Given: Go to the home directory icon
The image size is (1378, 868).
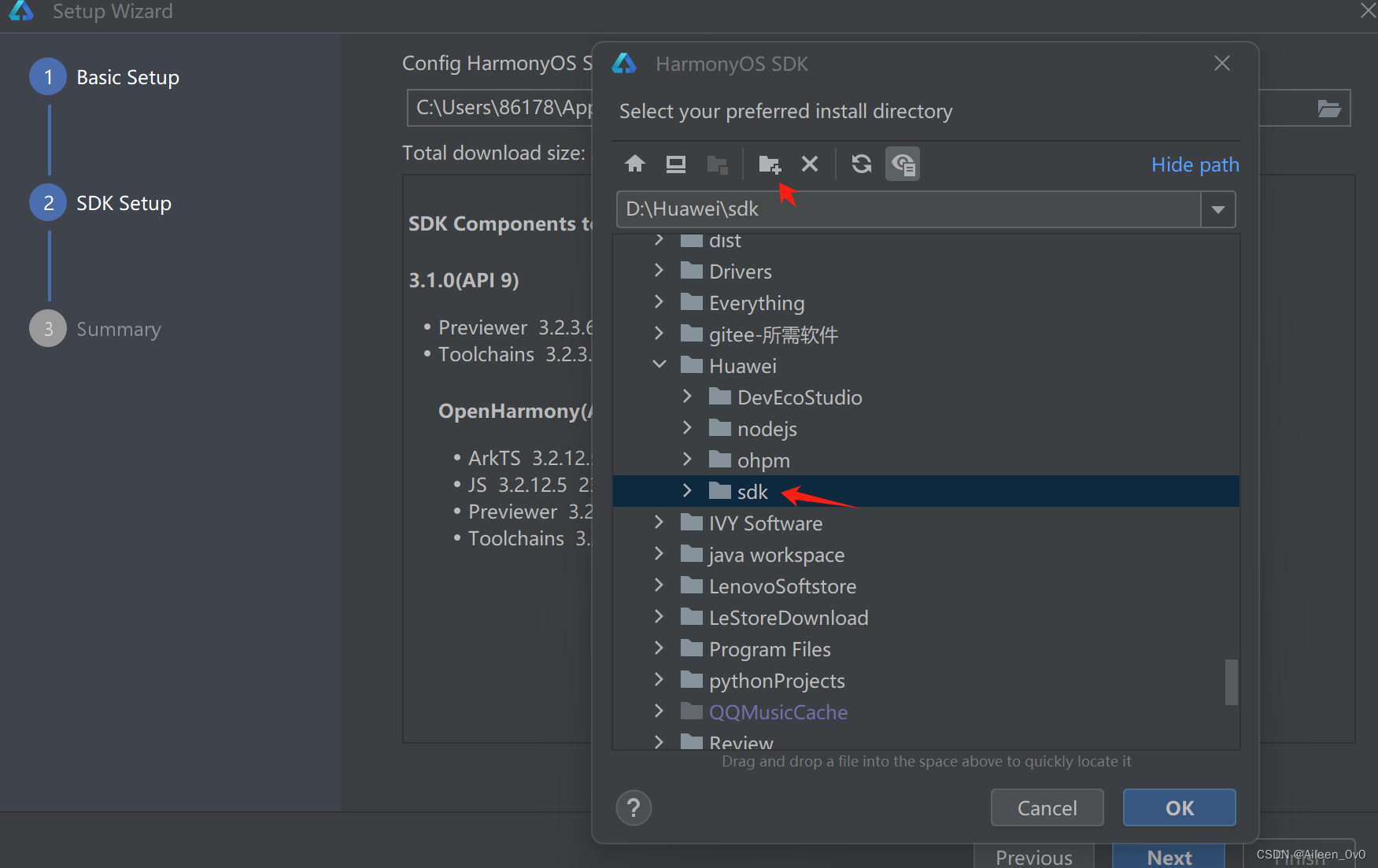Looking at the screenshot, I should click(x=635, y=164).
